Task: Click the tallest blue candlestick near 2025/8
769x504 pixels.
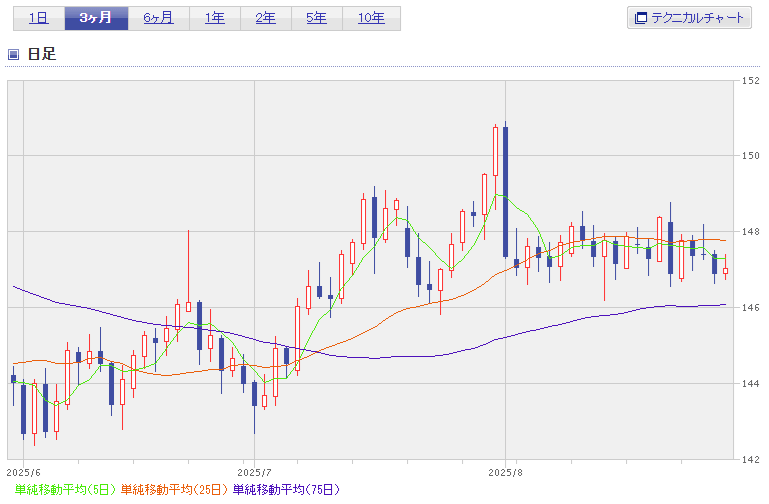Action: [506, 192]
